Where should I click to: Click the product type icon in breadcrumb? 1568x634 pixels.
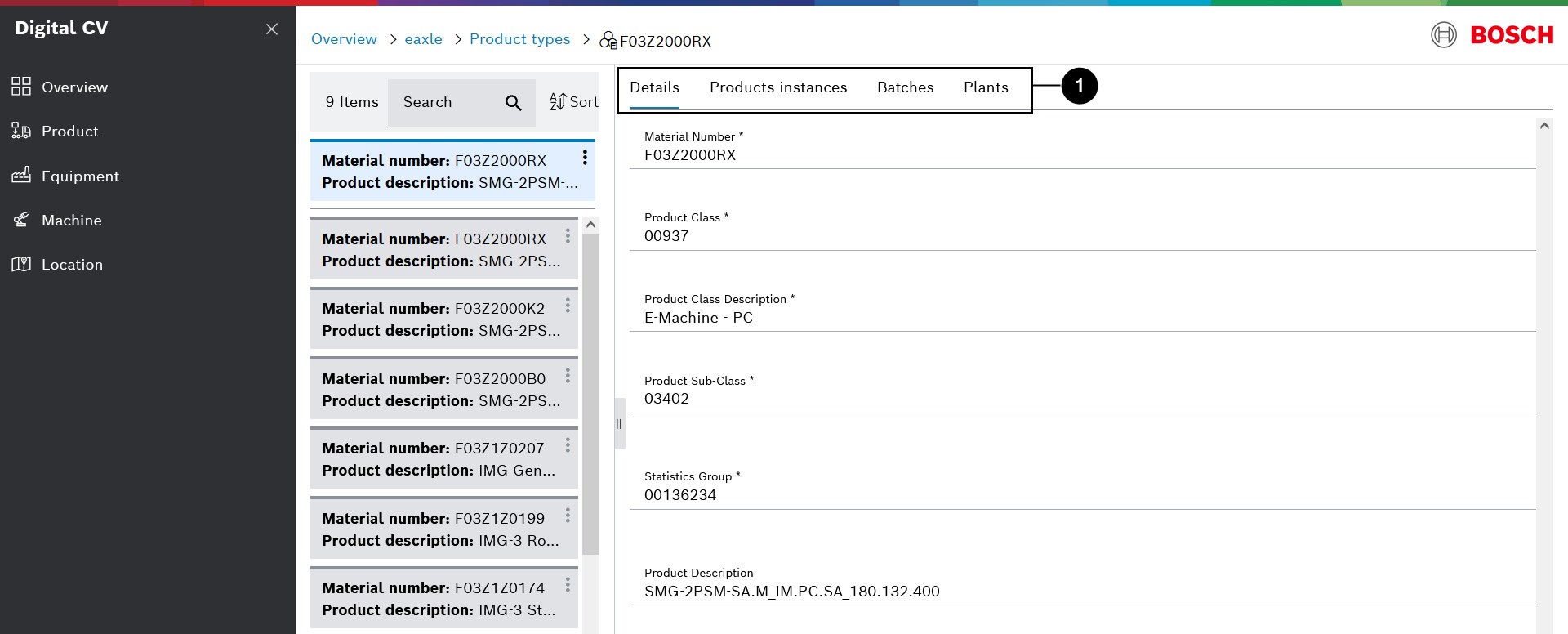pyautogui.click(x=608, y=41)
